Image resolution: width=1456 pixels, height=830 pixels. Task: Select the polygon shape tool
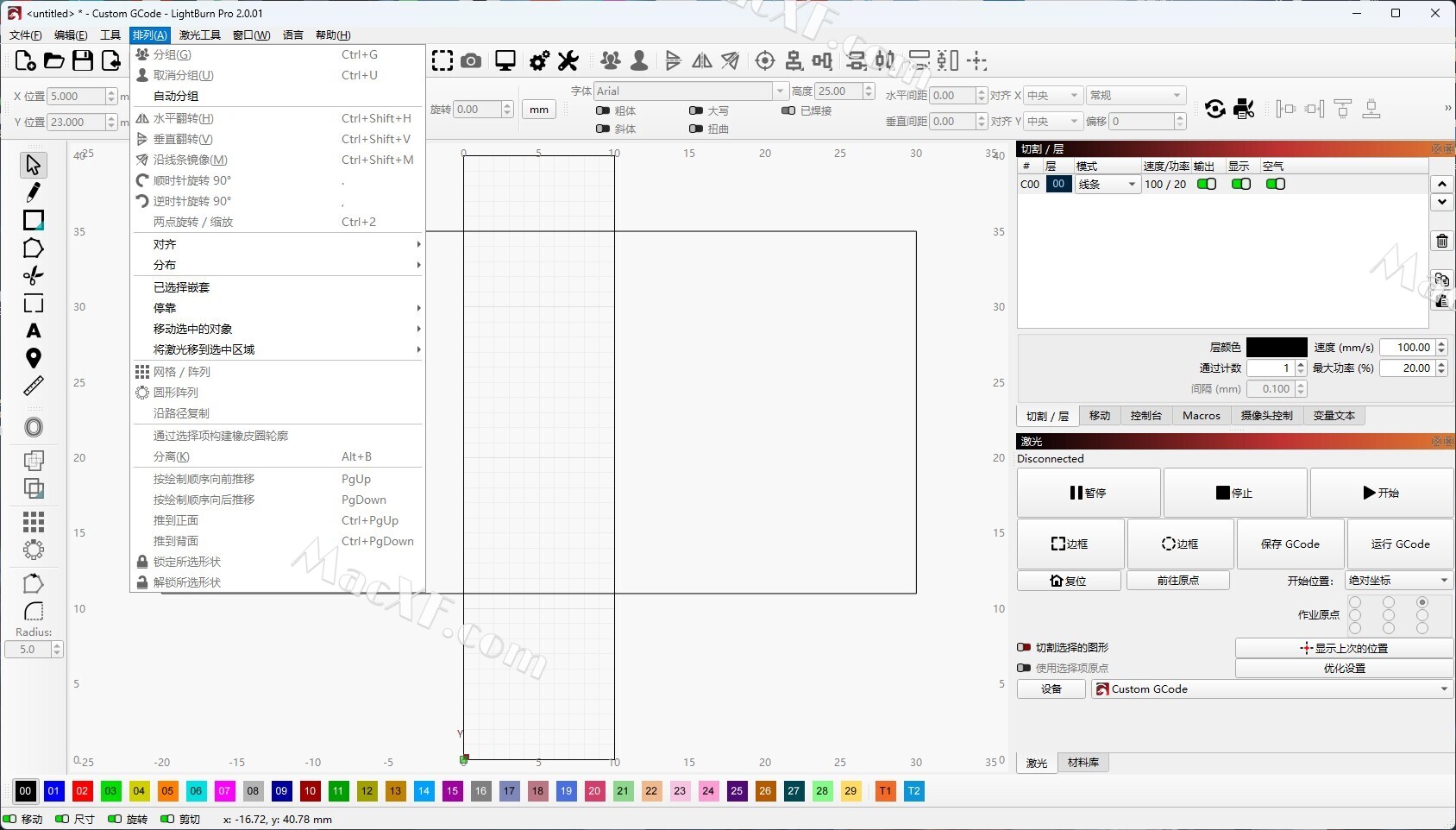click(x=34, y=248)
